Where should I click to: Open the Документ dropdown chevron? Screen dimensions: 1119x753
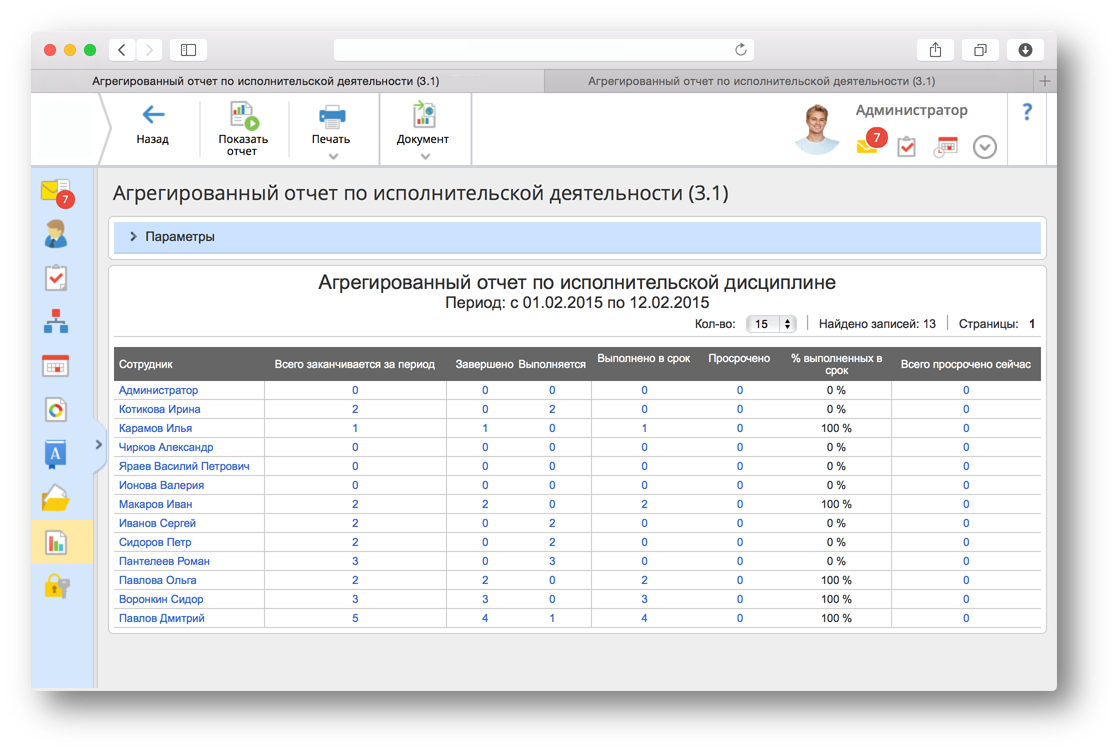pos(425,156)
